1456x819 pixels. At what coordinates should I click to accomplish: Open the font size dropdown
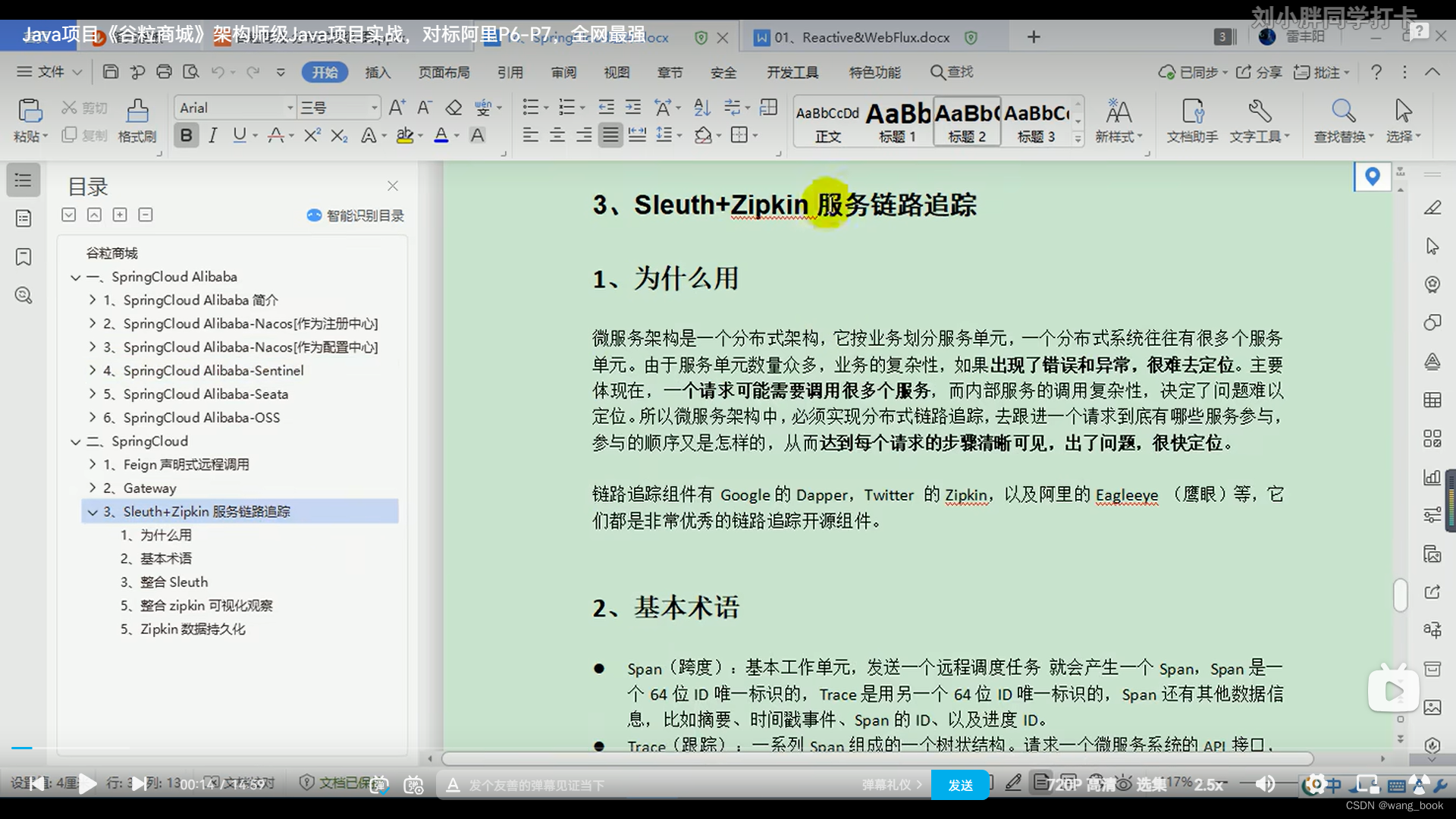click(x=375, y=108)
